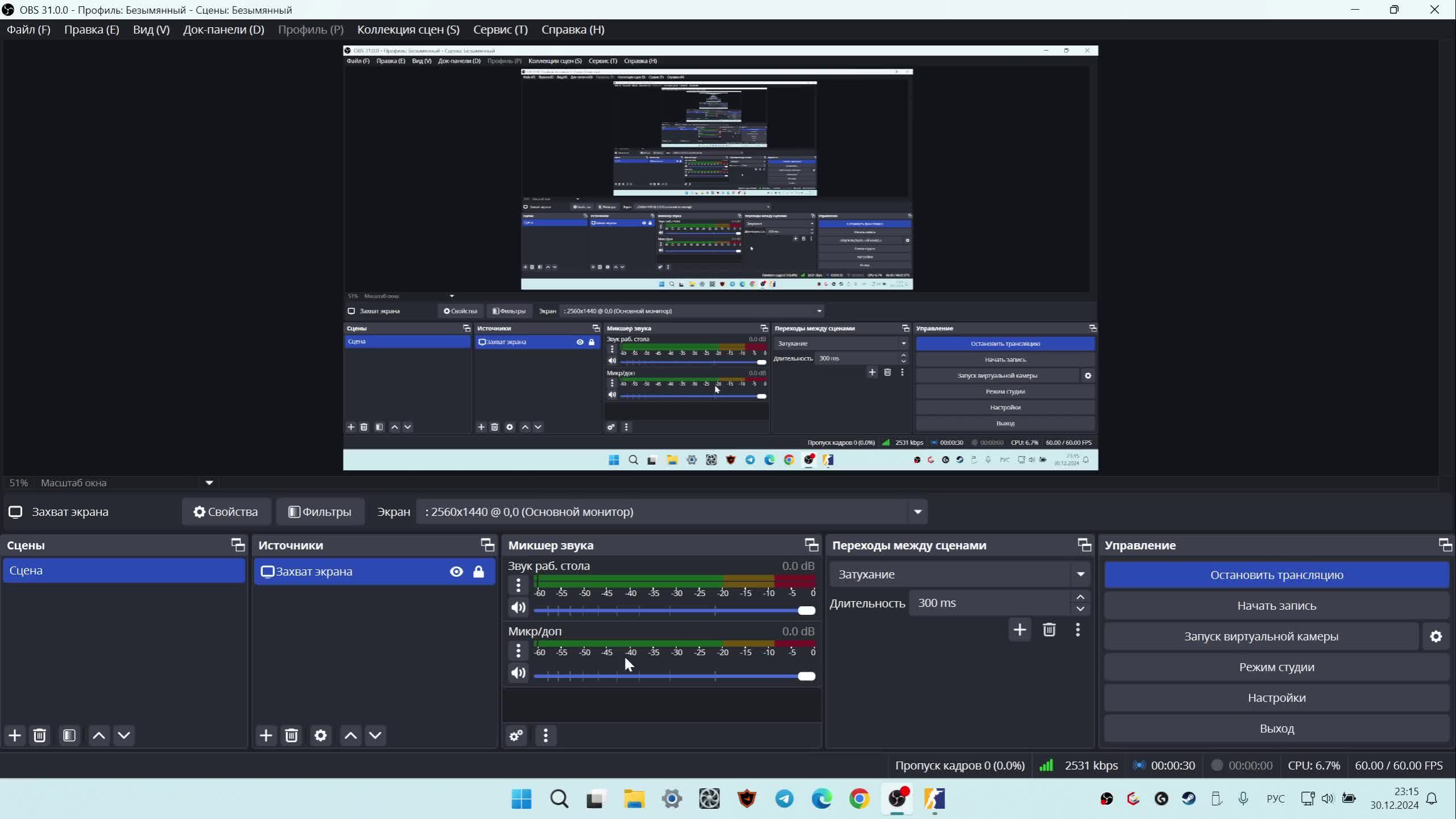Open the Док-панели (D) menu
Image resolution: width=1456 pixels, height=819 pixels.
[224, 30]
